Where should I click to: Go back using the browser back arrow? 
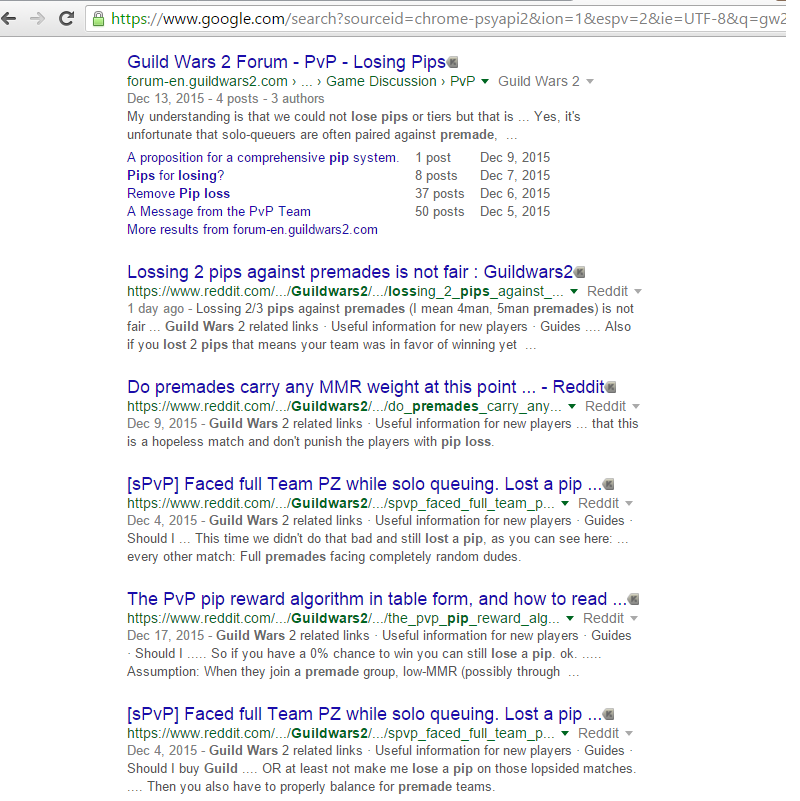[9, 19]
